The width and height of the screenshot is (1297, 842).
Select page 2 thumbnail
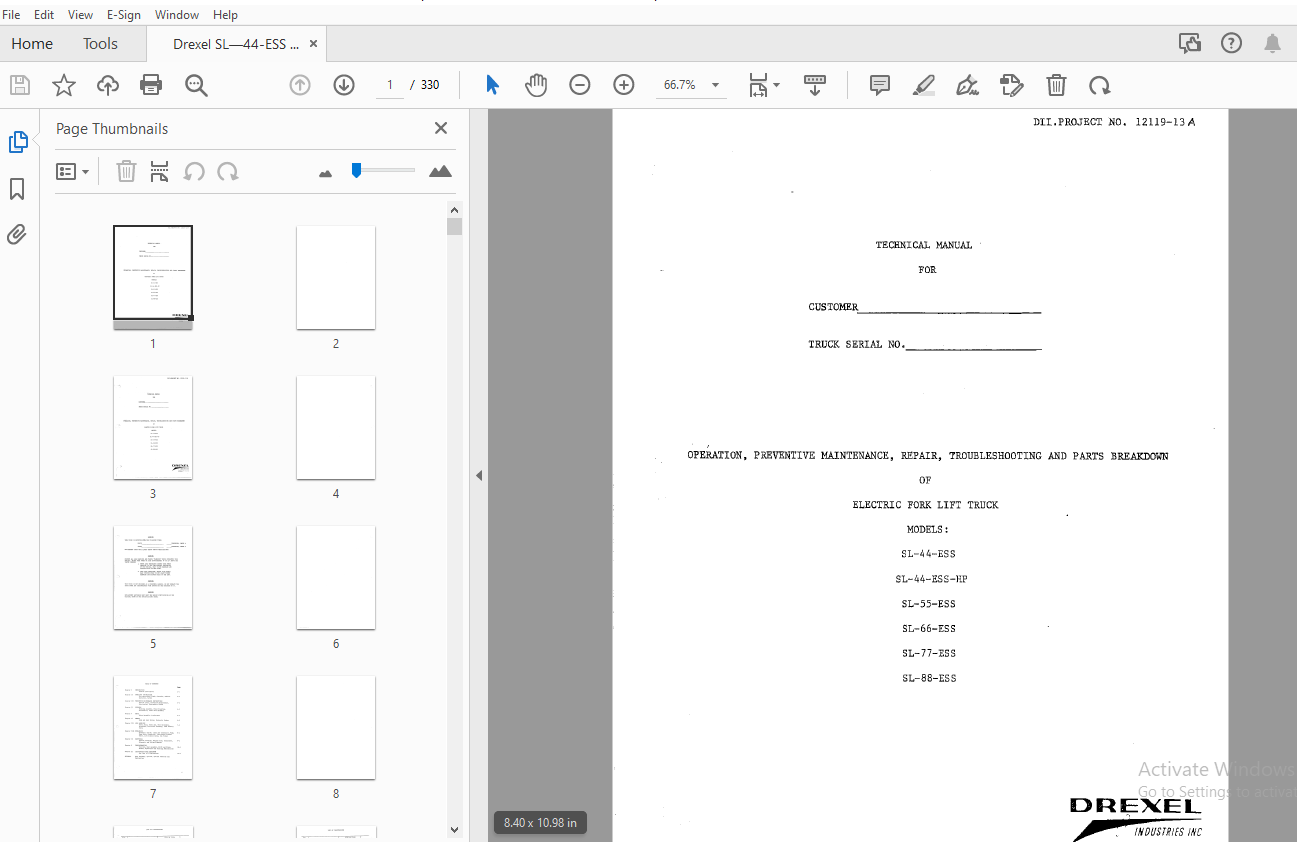(336, 277)
